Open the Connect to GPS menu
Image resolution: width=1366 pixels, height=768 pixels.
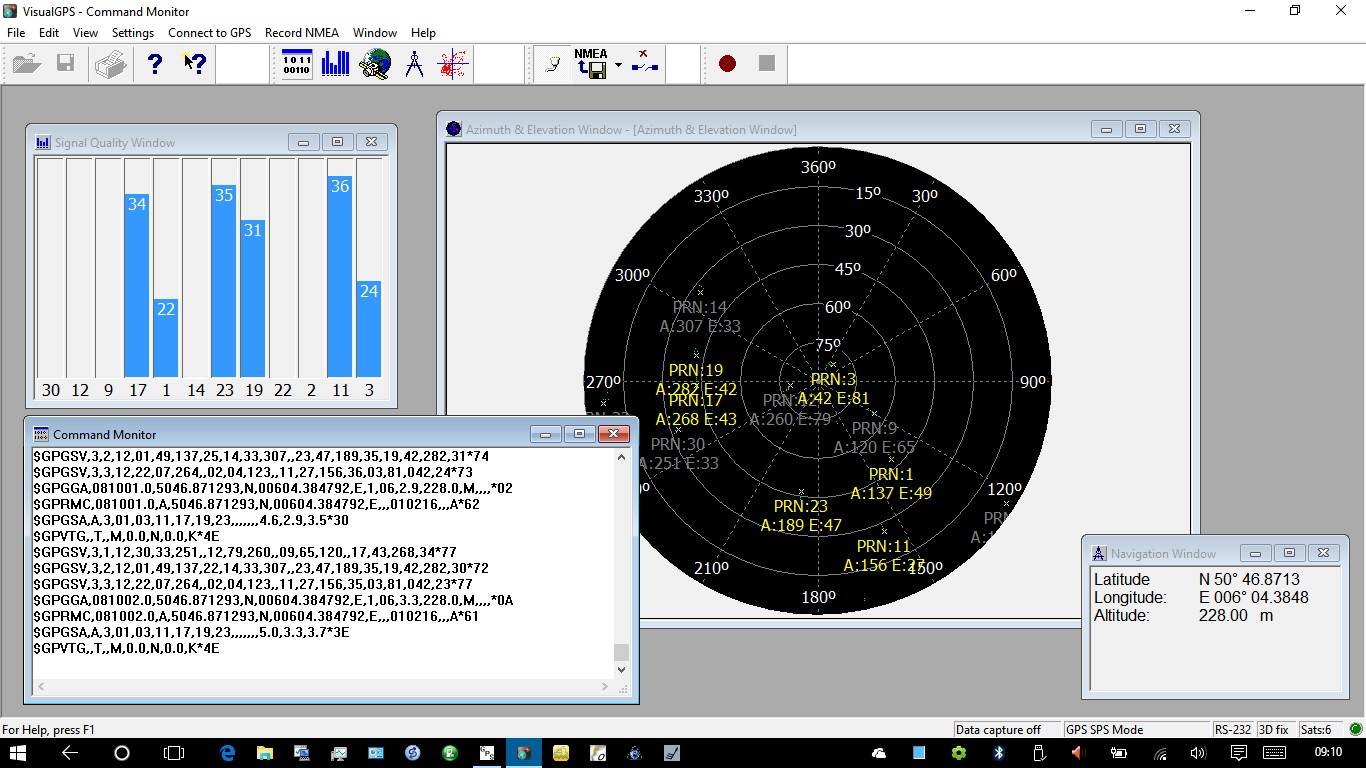(209, 33)
